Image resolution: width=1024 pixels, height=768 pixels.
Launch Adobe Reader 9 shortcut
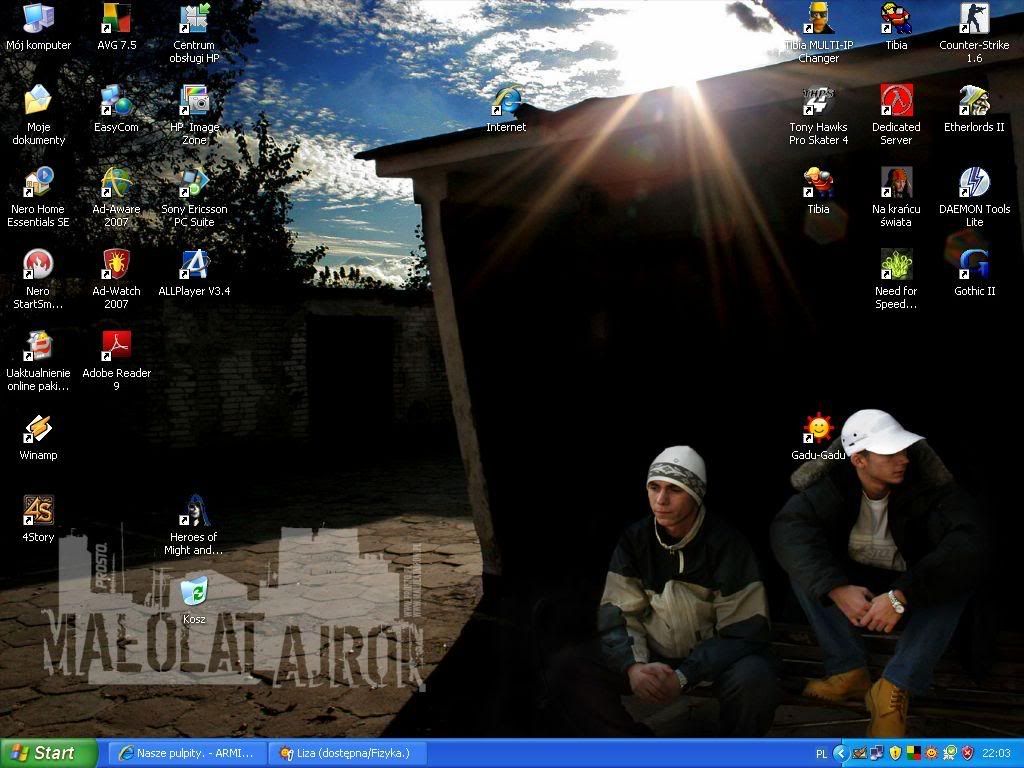pyautogui.click(x=116, y=347)
